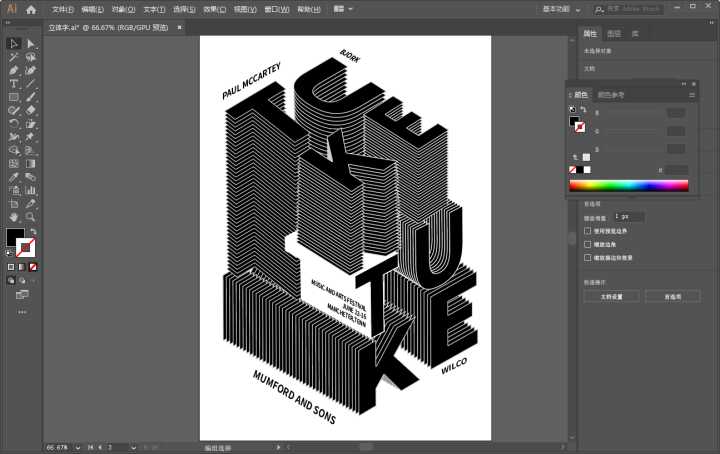Set toolbar color mode to solid Color
720x454 pixels.
[x=11, y=267]
